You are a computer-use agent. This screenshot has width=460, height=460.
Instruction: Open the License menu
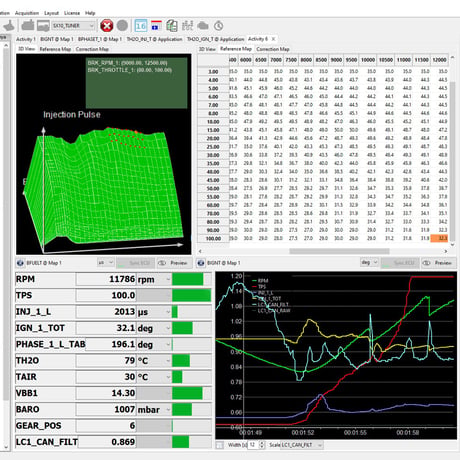click(72, 13)
